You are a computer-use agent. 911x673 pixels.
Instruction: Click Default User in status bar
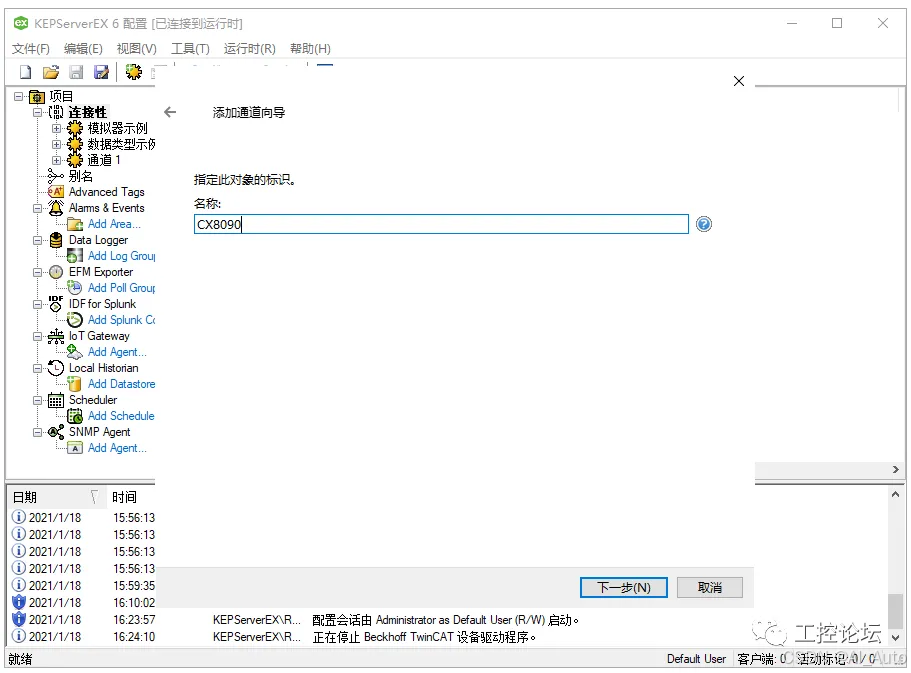(696, 659)
